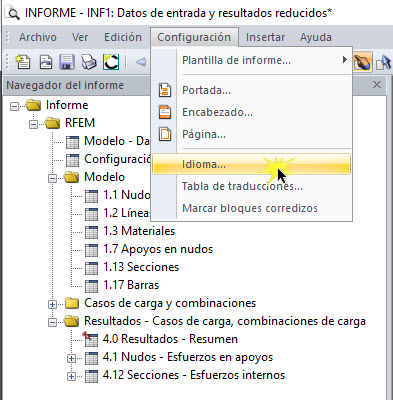Choose Portada... from the menu

click(252, 90)
